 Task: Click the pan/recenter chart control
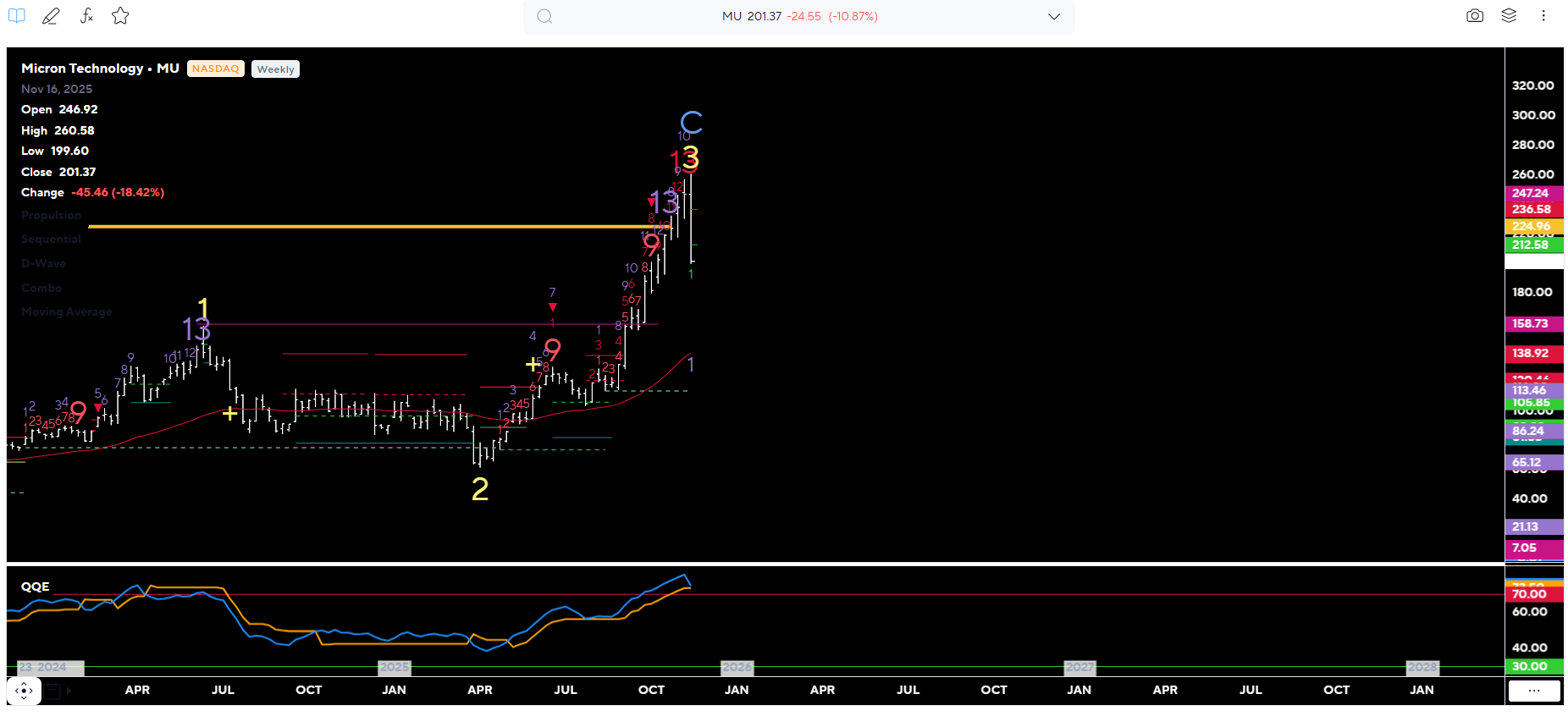pyautogui.click(x=24, y=691)
